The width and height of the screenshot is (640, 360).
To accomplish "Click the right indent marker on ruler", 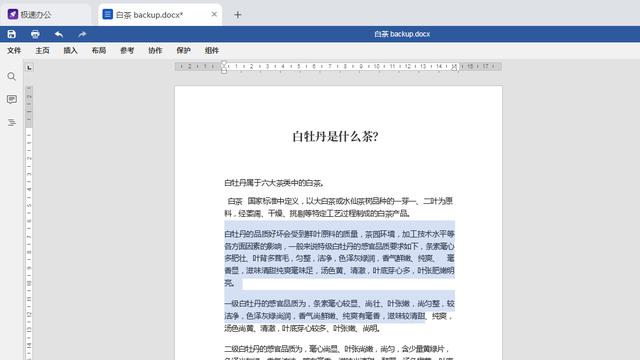I will pyautogui.click(x=454, y=68).
